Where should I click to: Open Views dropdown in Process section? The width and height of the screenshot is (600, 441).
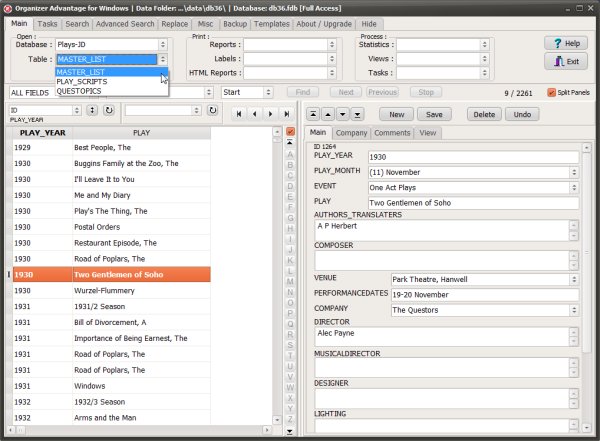point(484,59)
